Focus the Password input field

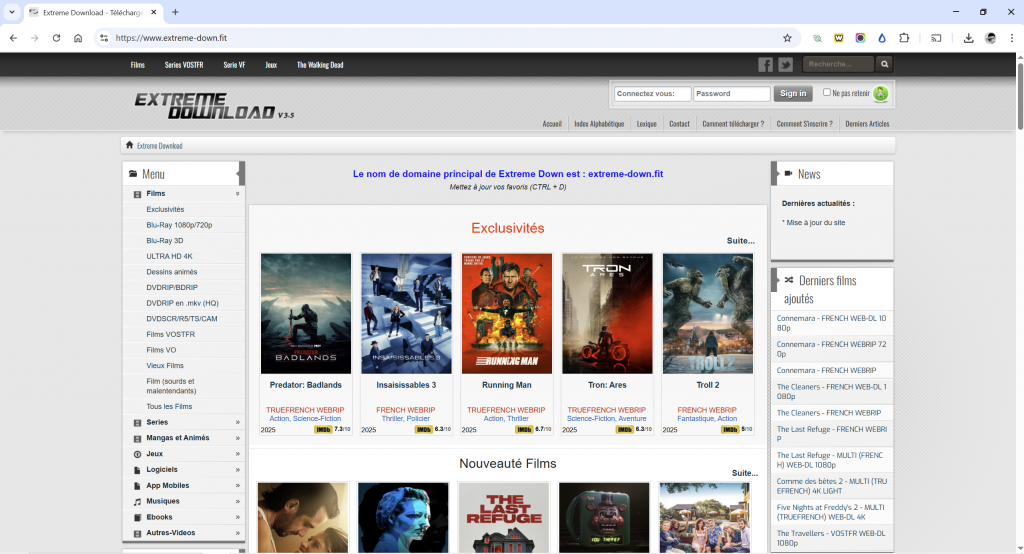(x=731, y=93)
